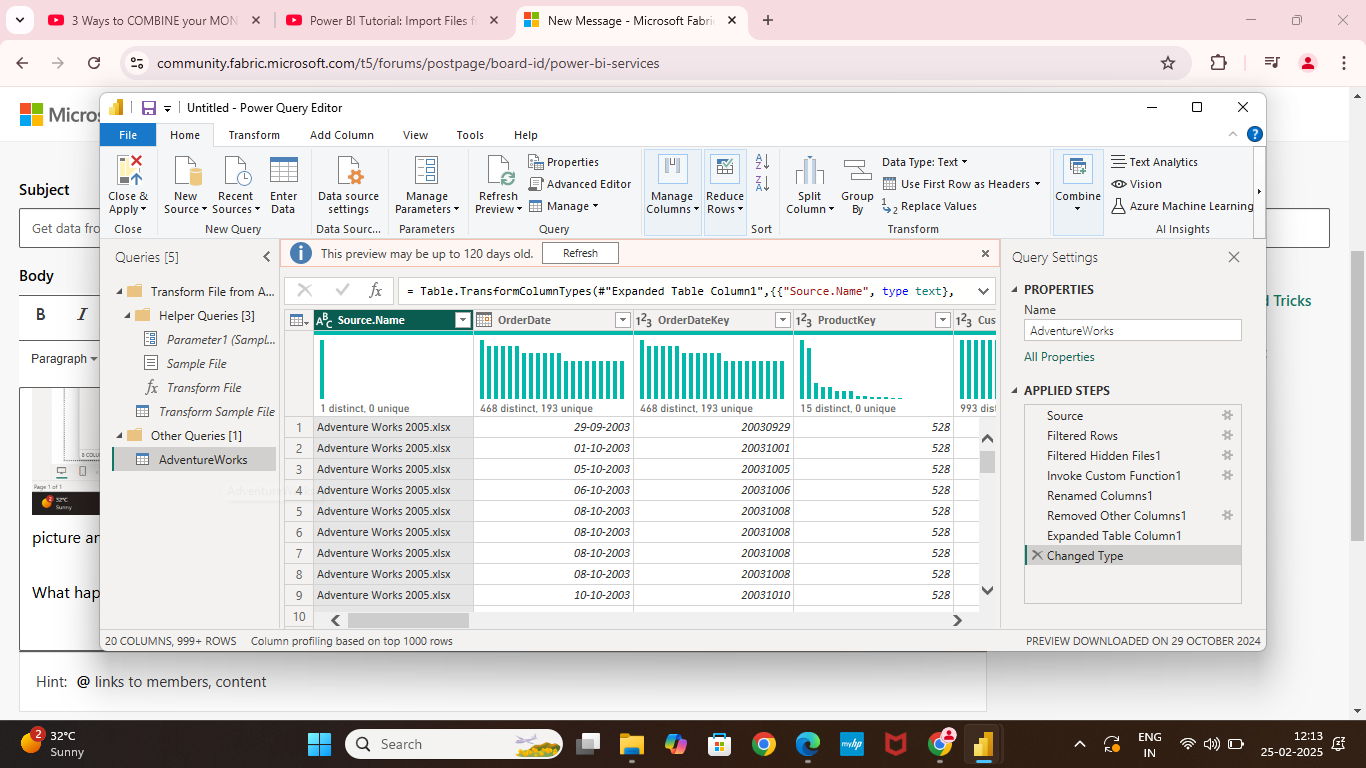Open Source.Name column filter dropdown
Image resolution: width=1366 pixels, height=768 pixels.
point(462,320)
